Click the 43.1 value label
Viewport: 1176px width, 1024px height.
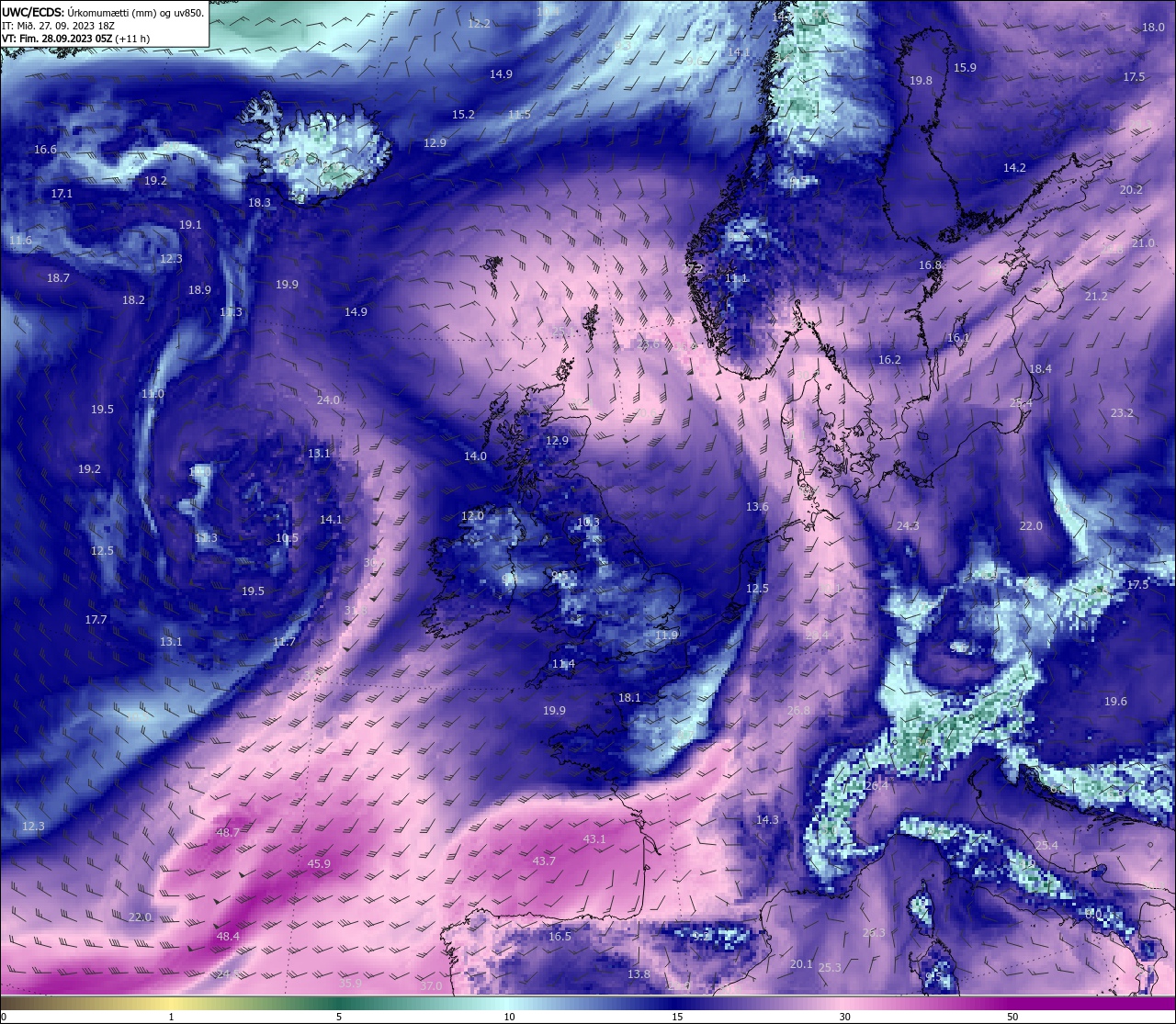[594, 839]
